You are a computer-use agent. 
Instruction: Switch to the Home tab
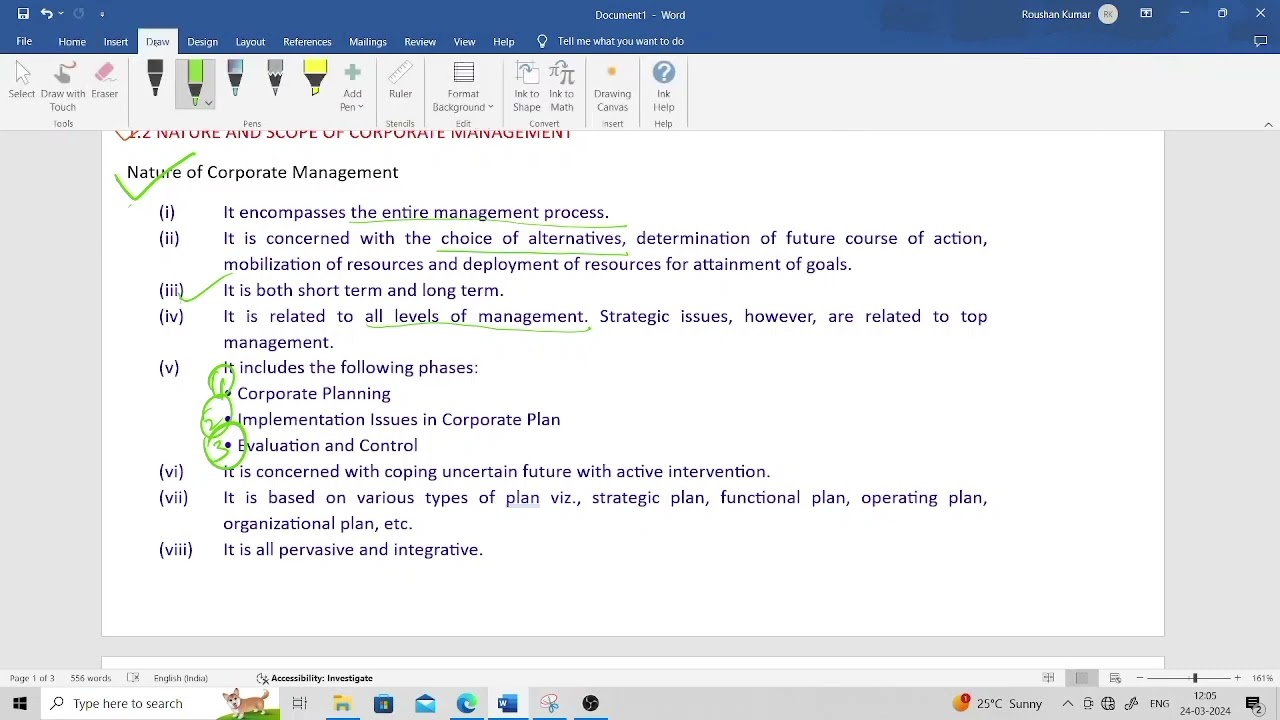[72, 41]
